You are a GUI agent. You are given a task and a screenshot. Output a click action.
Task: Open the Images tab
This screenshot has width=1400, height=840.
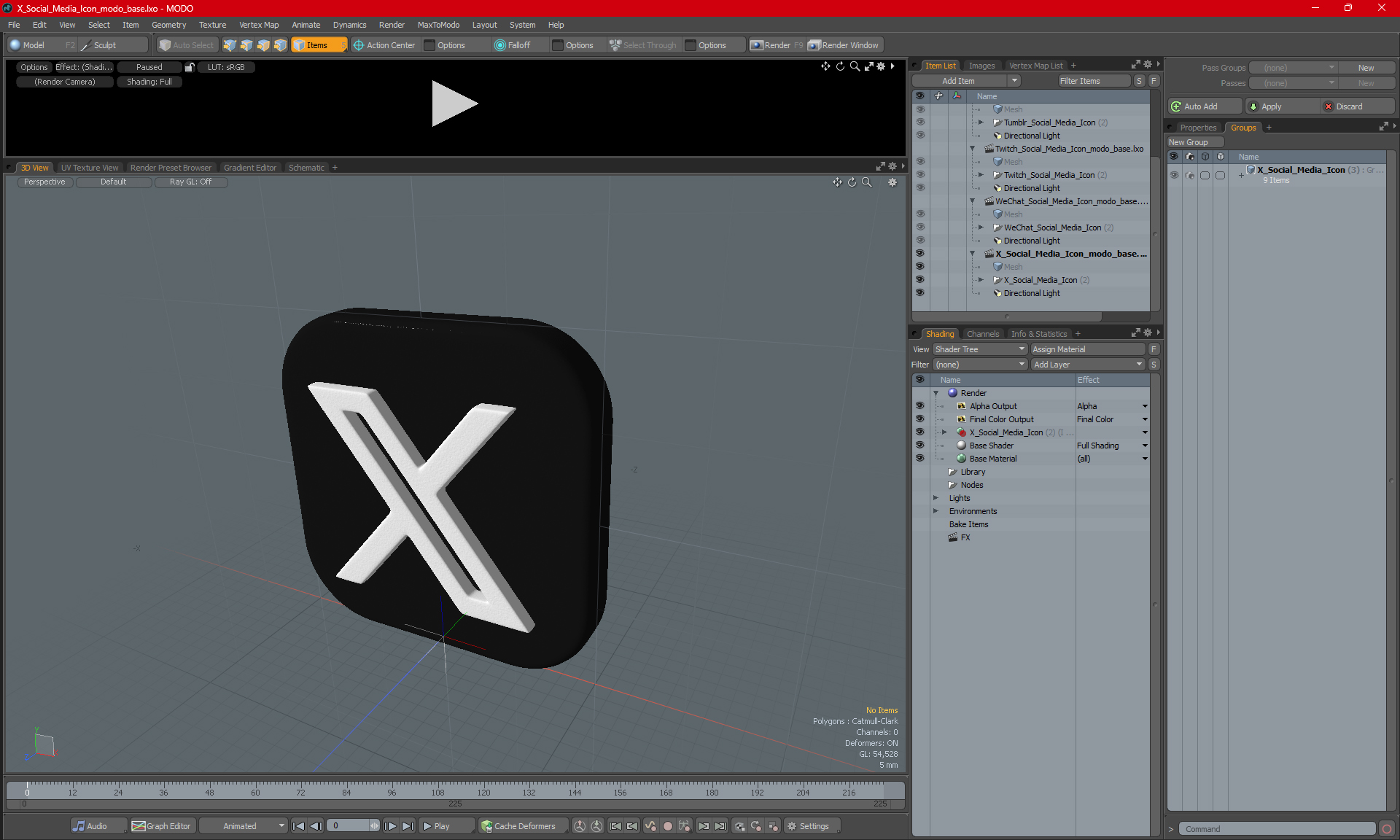(x=981, y=66)
